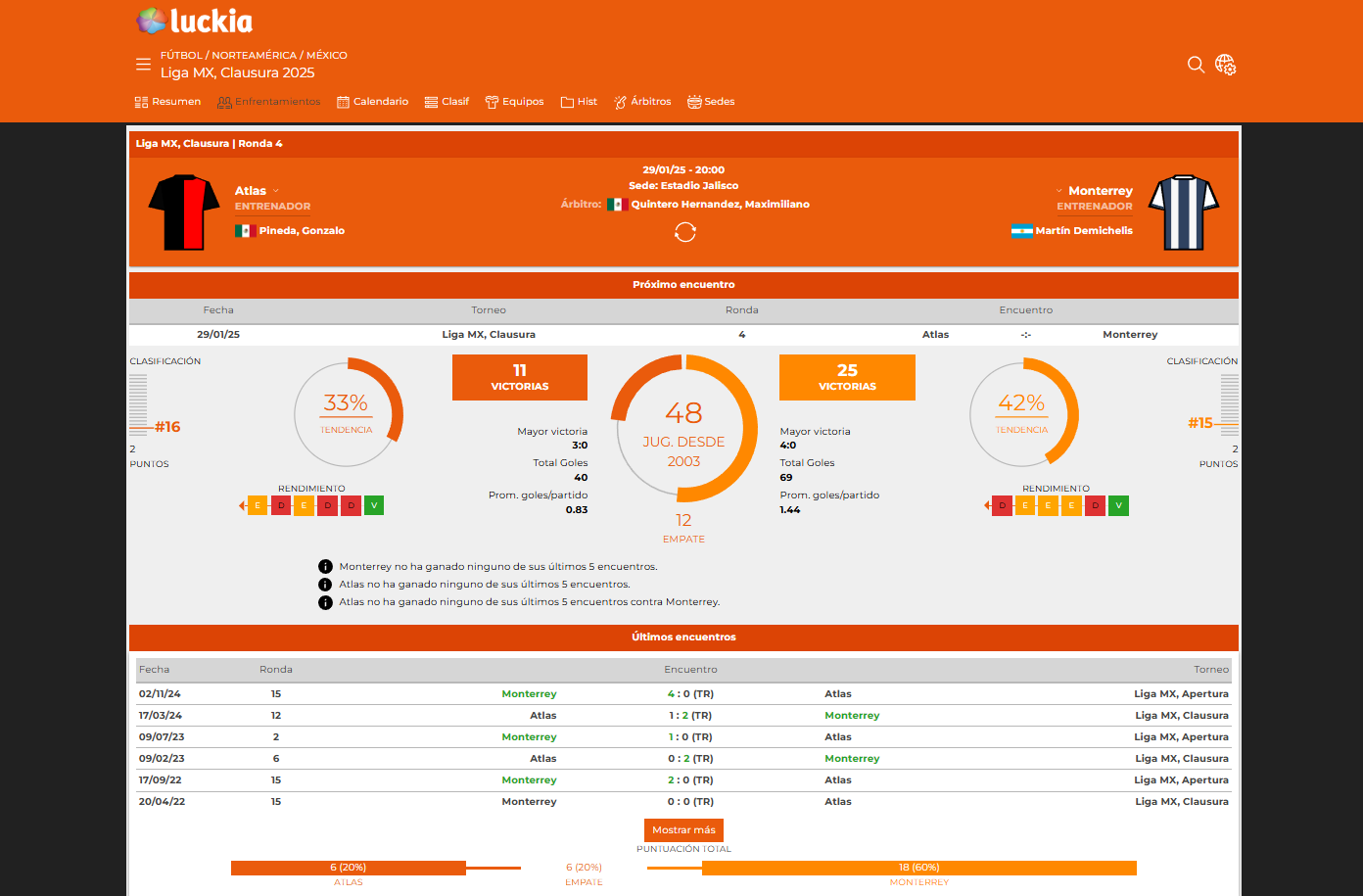The height and width of the screenshot is (896, 1363).
Task: Click the next match date 29/01/25
Action: point(218,335)
